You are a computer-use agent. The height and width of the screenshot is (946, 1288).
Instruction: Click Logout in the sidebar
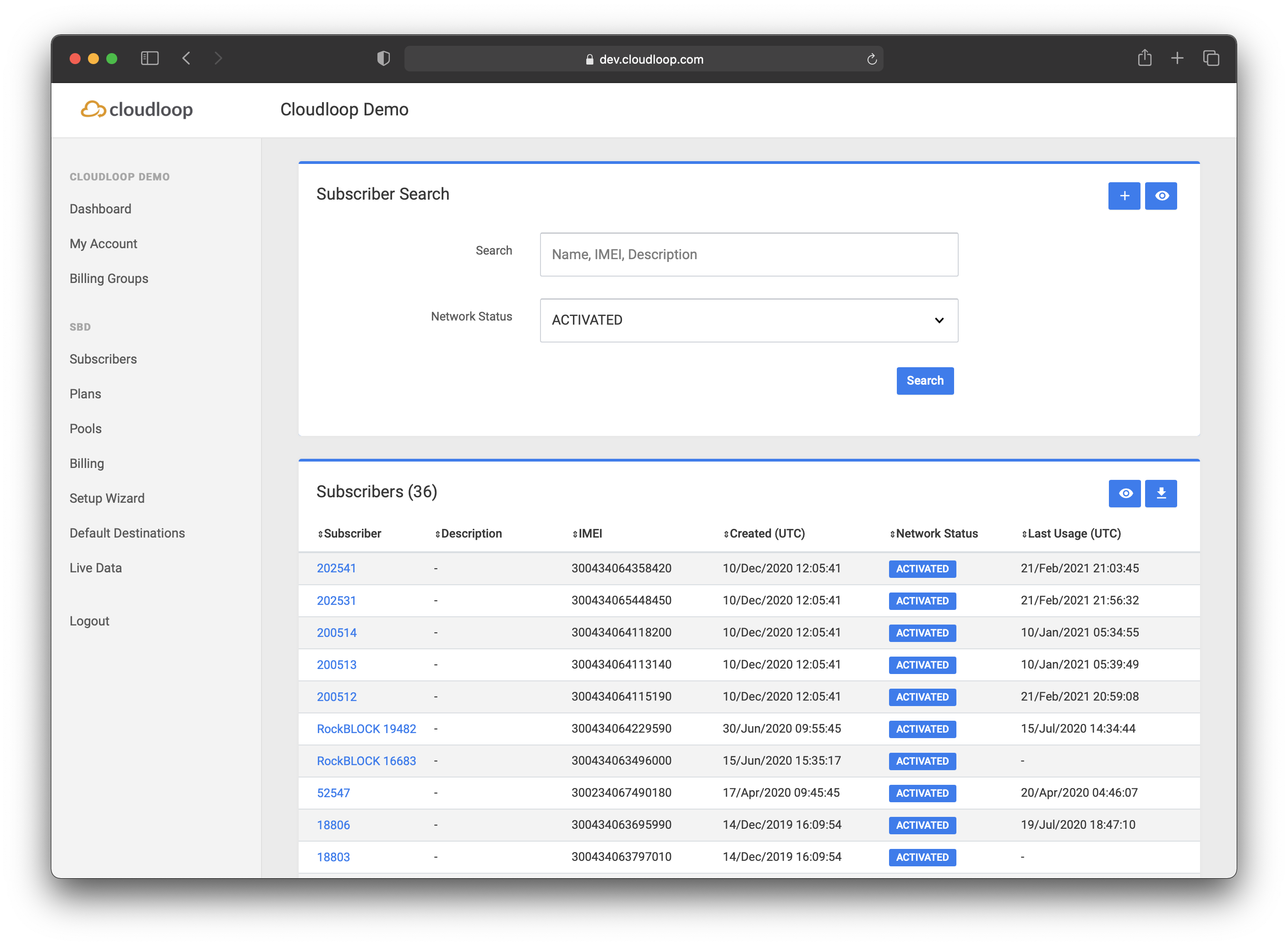coord(89,621)
